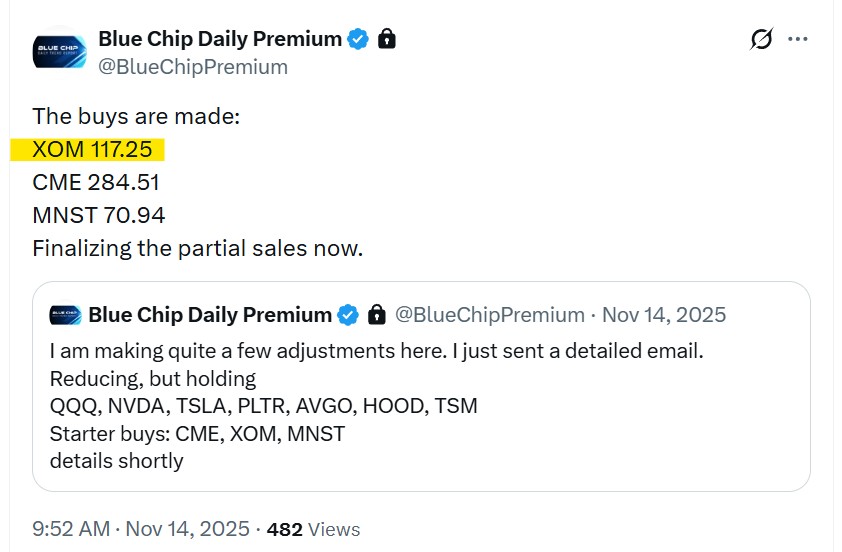Click the Grok slashed-circle icon

click(761, 39)
